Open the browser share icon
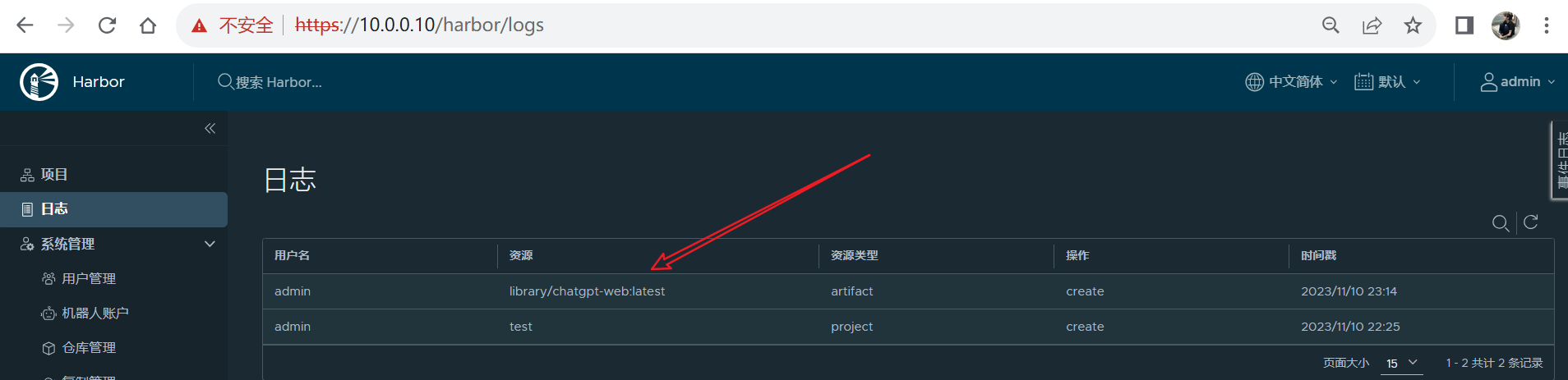The image size is (1568, 380). coord(1372,25)
